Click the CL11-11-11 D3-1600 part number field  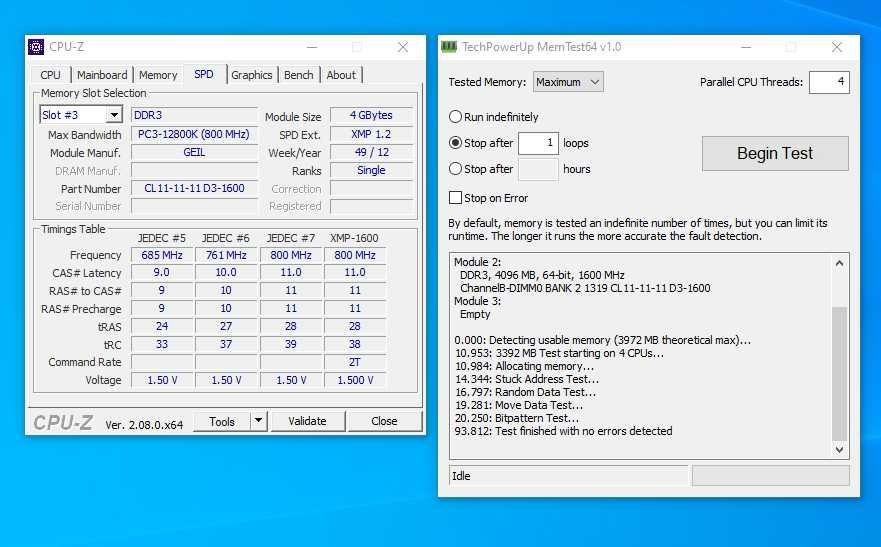pyautogui.click(x=194, y=188)
